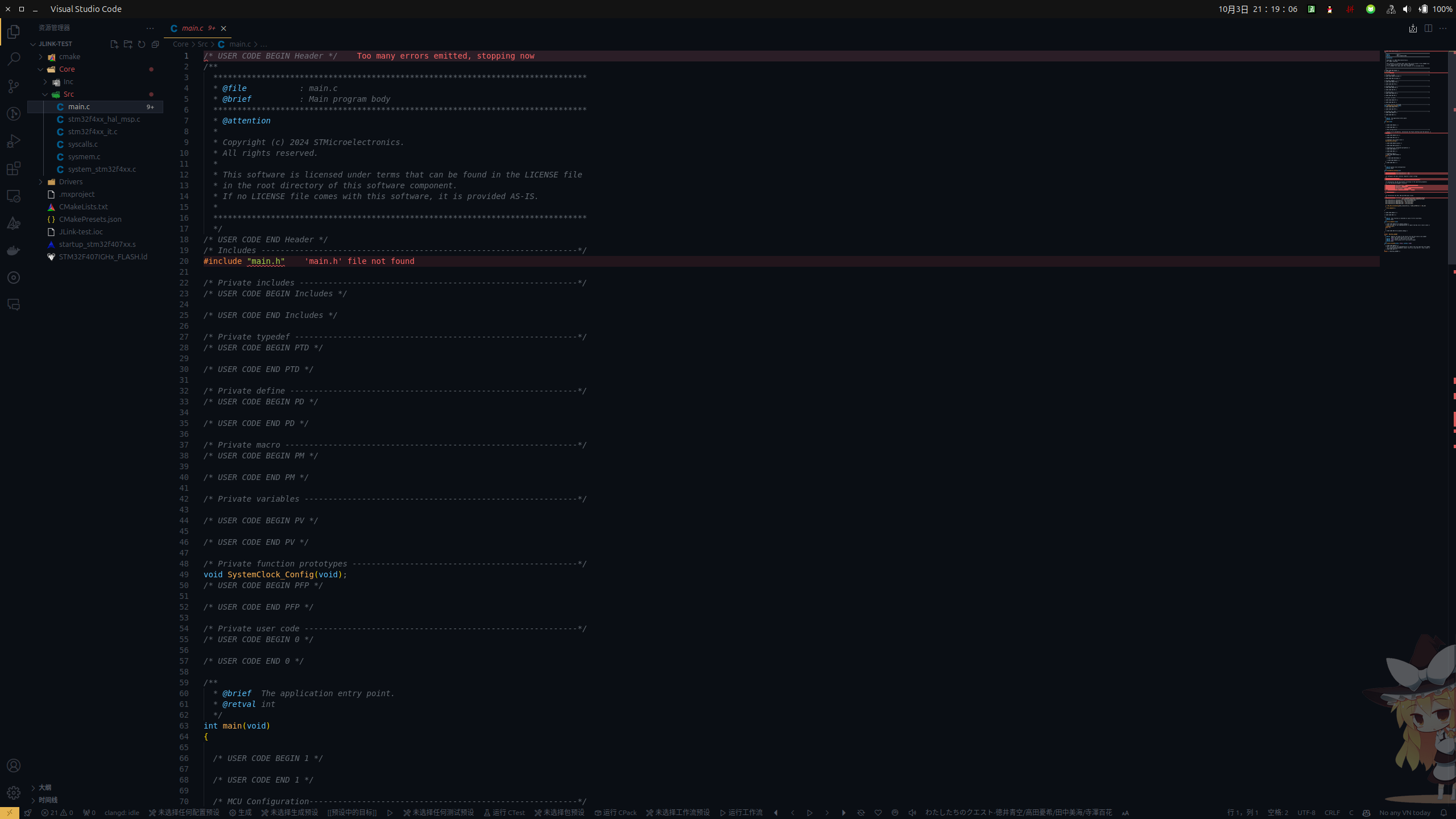Click the 生成 build button in the status bar
Screen dimensions: 1456x819
(241, 813)
